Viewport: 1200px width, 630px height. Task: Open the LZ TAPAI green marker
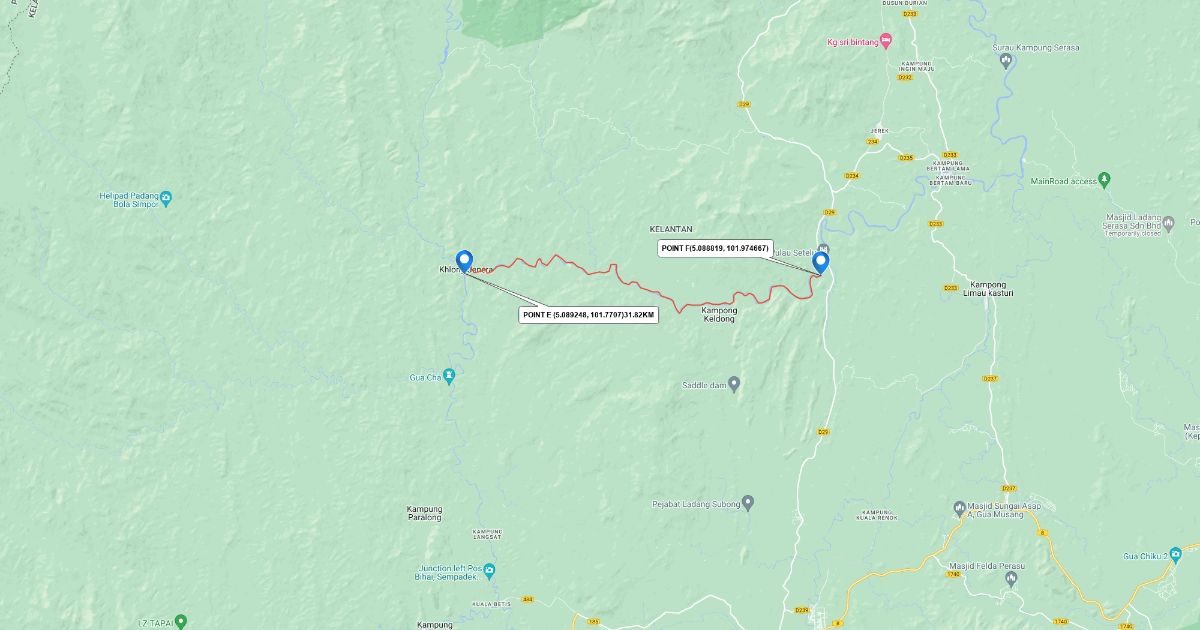[x=180, y=622]
